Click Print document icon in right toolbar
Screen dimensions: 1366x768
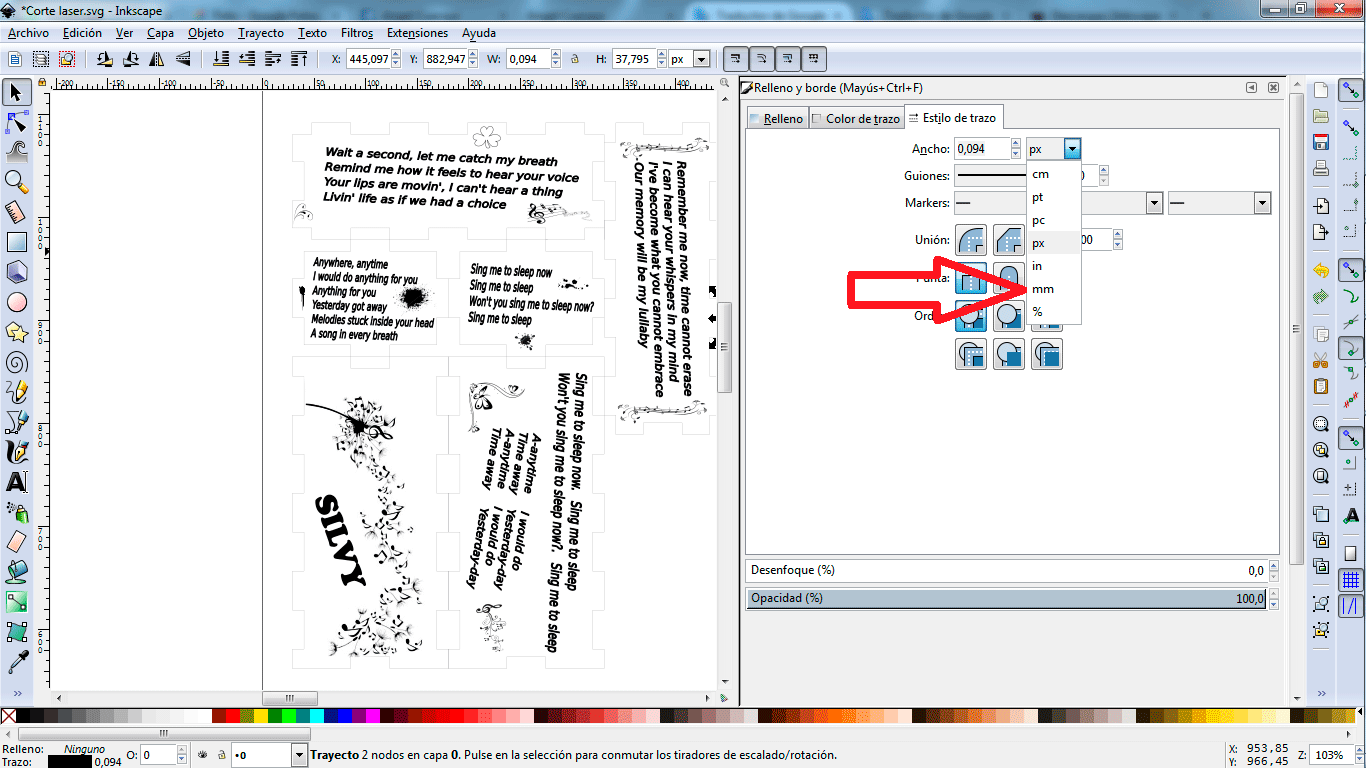(x=1321, y=167)
